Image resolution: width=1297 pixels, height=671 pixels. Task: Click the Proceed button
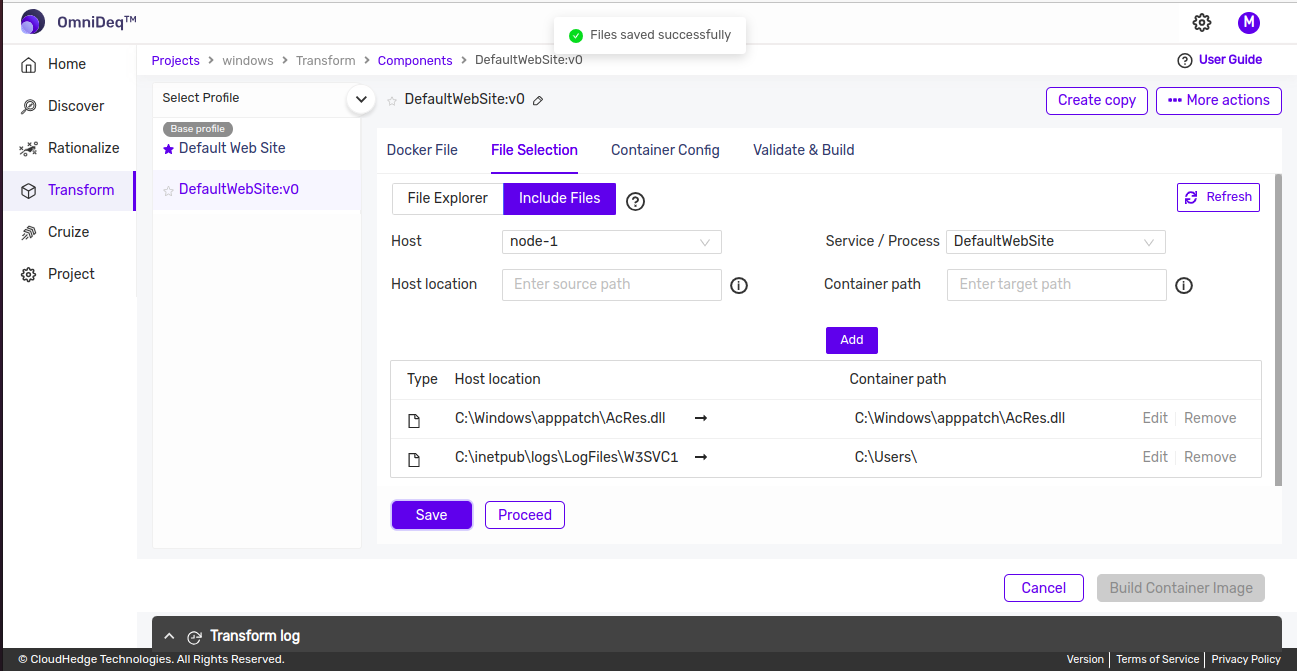tap(524, 515)
